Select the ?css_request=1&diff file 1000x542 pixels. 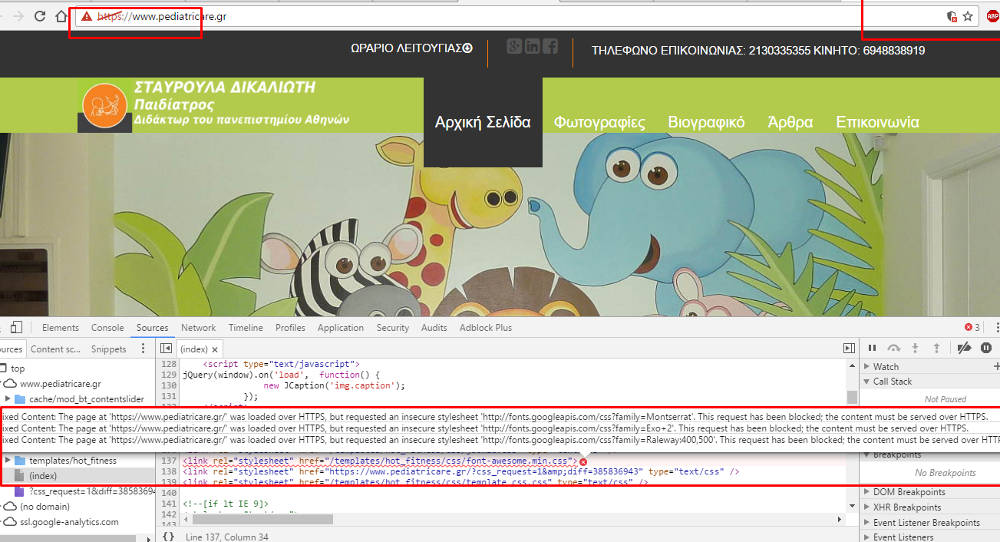tap(92, 492)
